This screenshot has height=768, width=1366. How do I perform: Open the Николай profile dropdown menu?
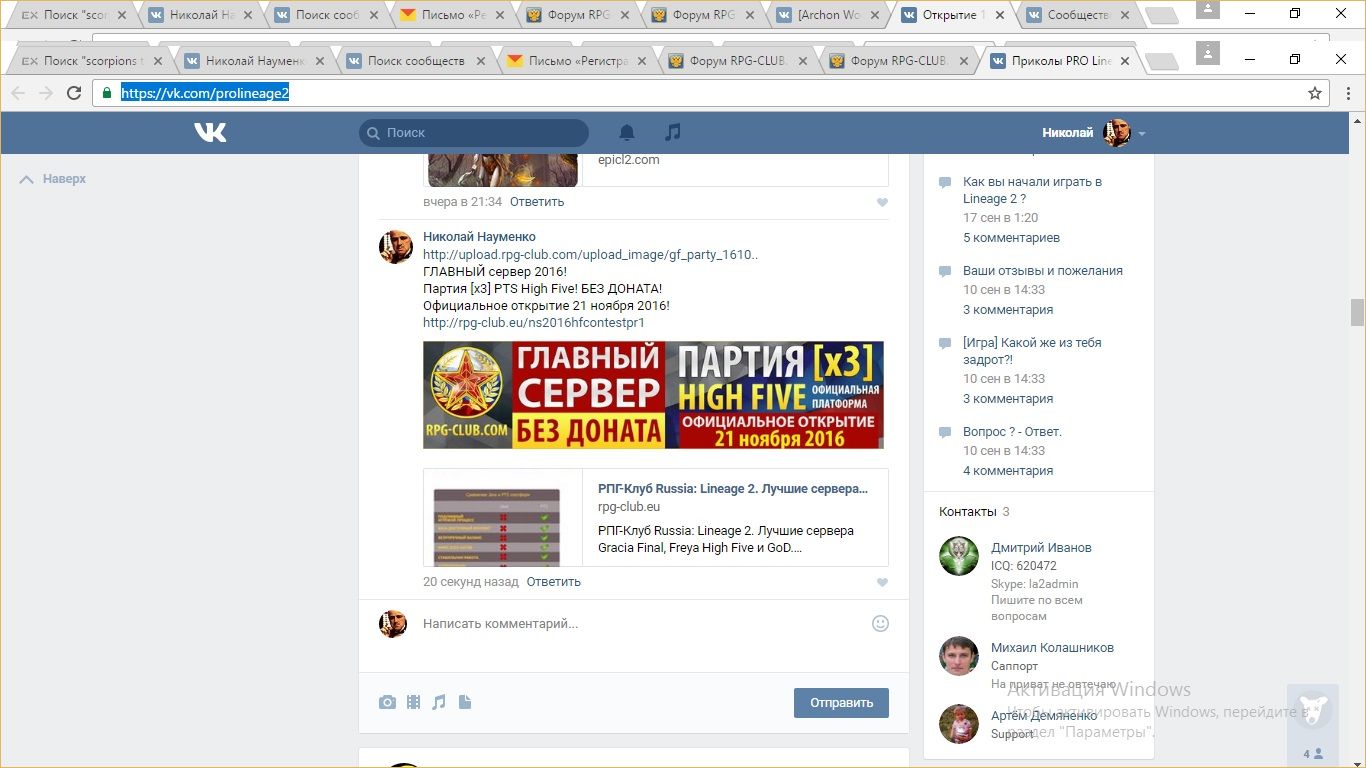tap(1094, 132)
